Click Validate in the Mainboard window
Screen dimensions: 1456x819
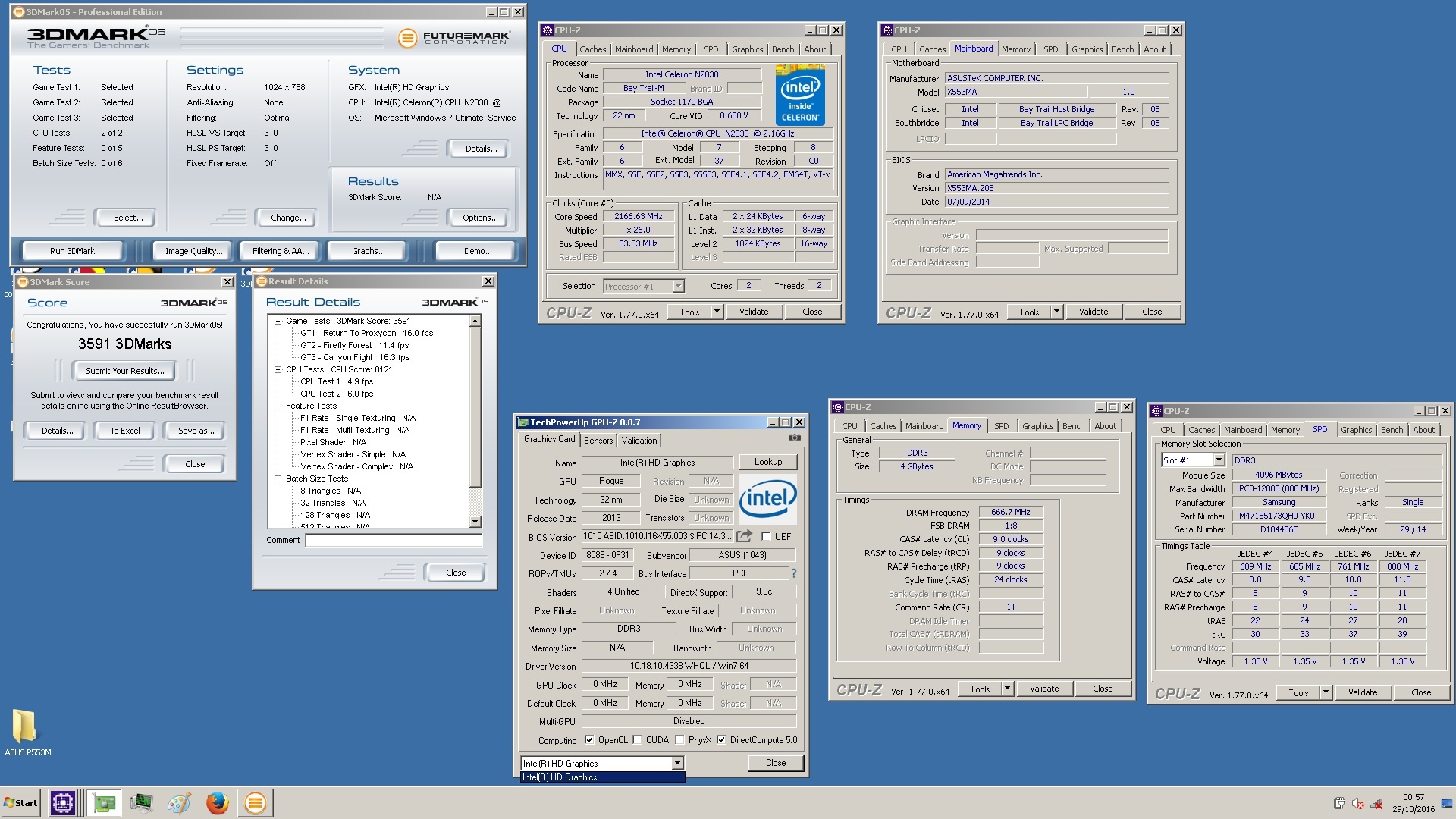tap(1094, 312)
